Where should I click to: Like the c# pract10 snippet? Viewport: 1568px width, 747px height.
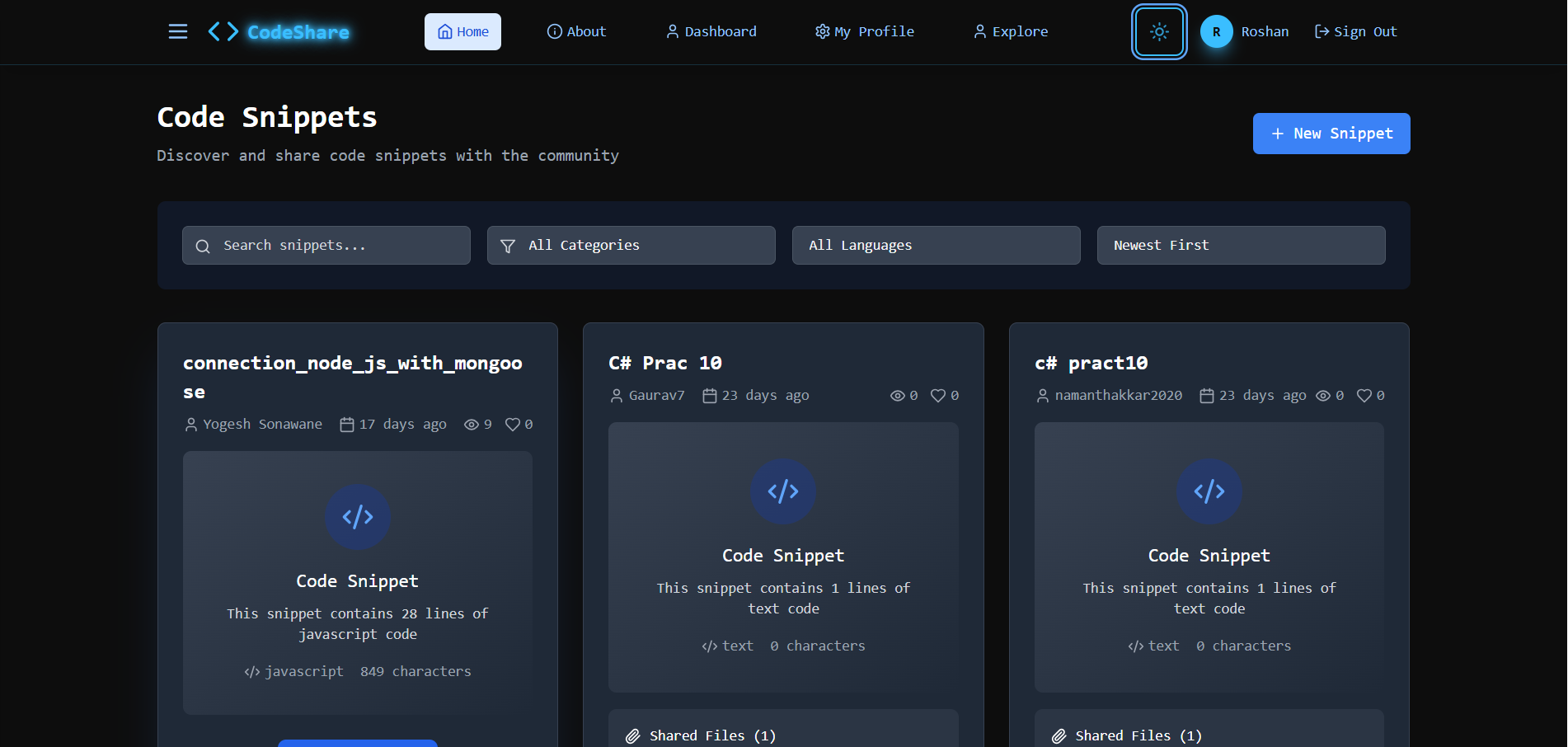tap(1363, 395)
